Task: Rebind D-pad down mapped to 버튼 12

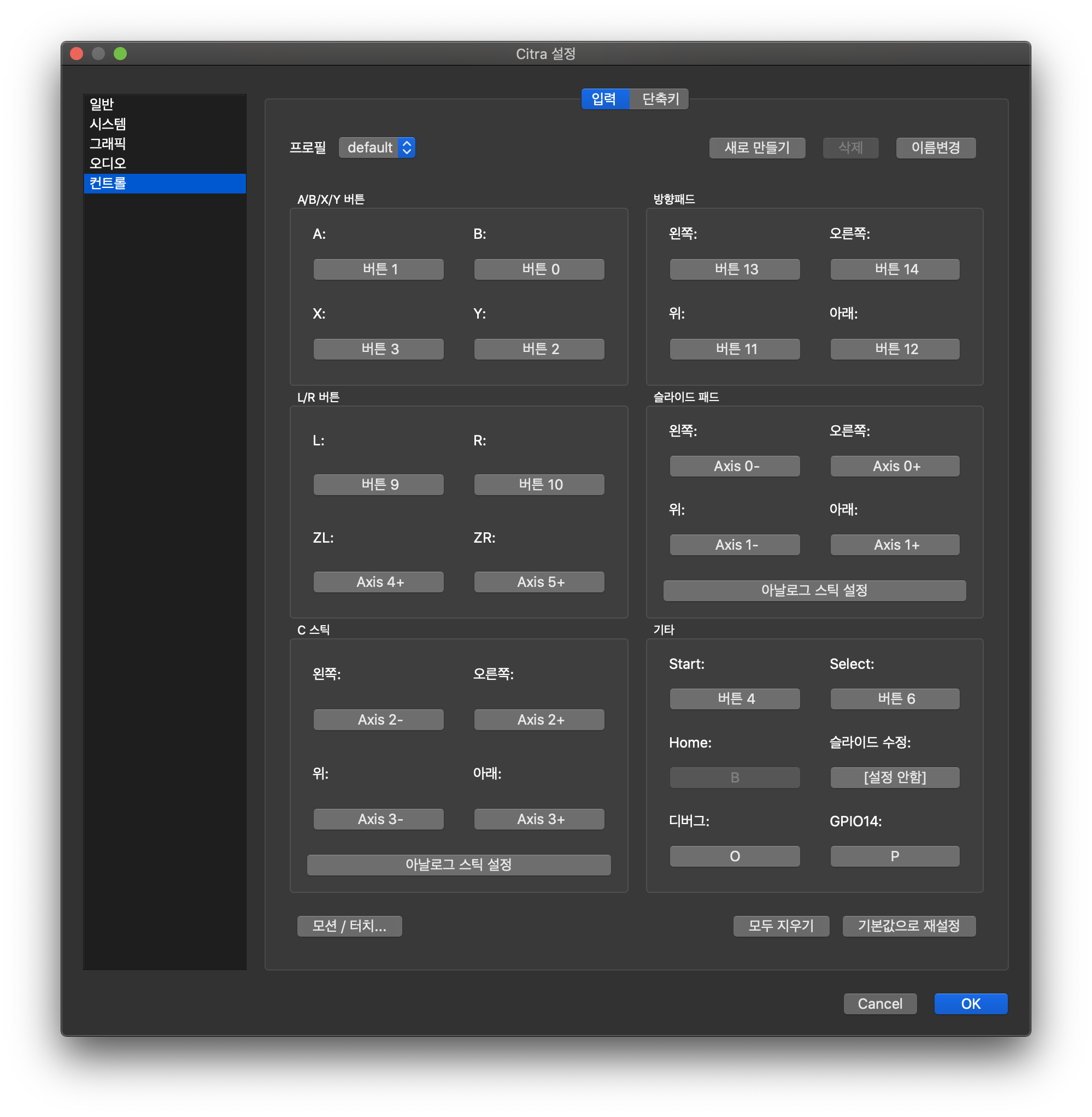Action: pyautogui.click(x=895, y=349)
